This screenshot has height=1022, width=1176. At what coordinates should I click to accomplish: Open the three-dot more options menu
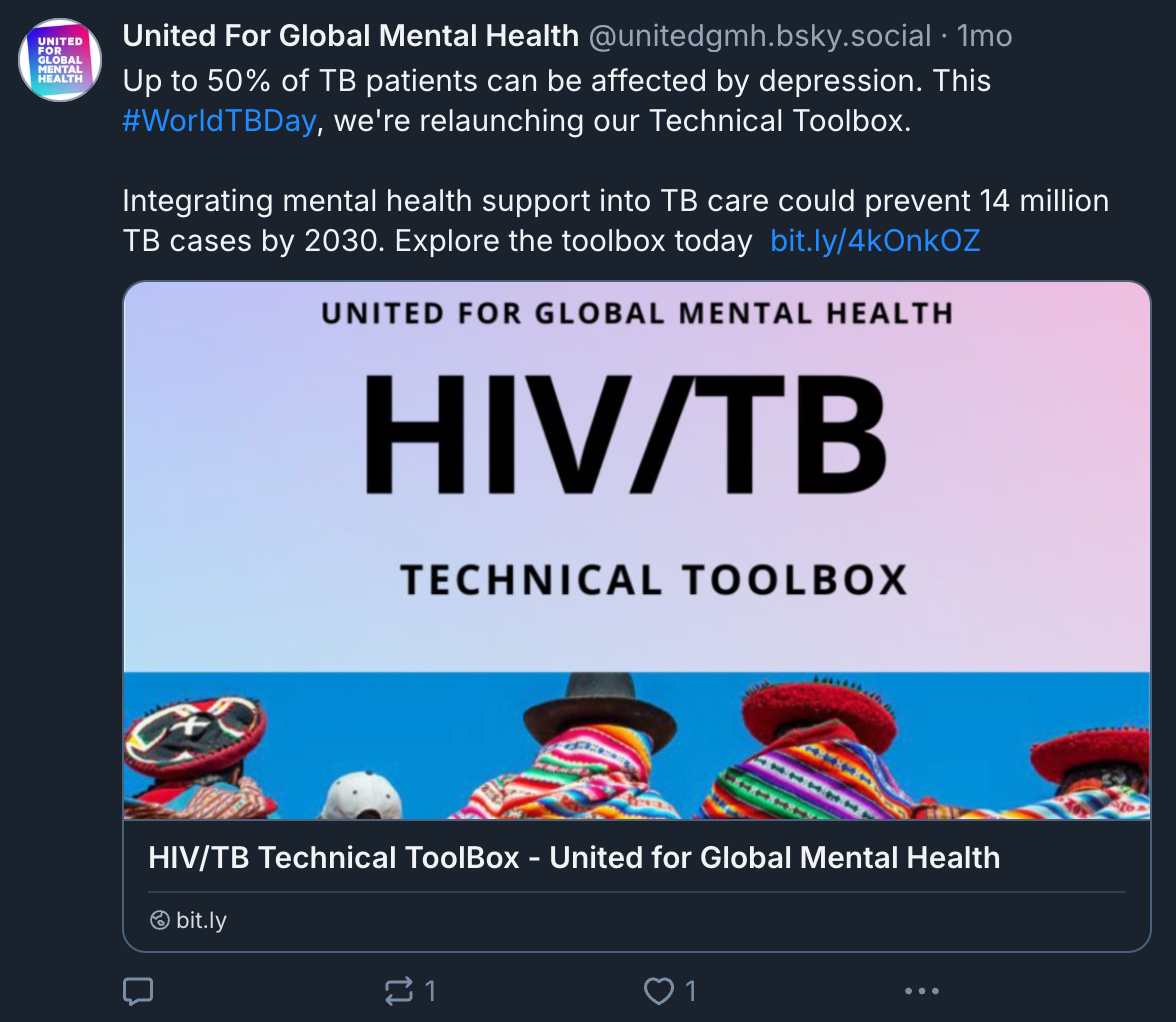(922, 991)
